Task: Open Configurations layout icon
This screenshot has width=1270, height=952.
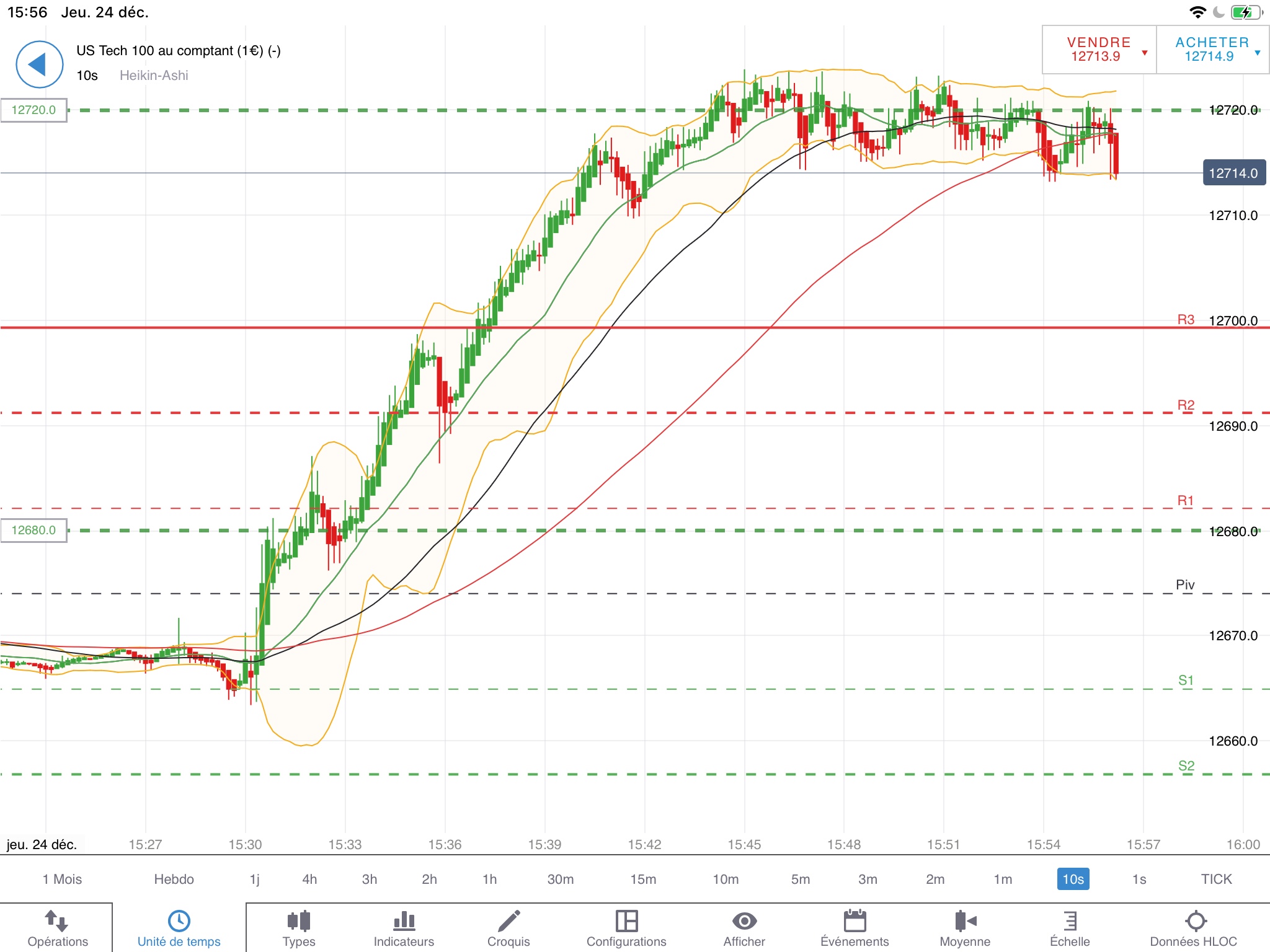Action: pos(626,921)
